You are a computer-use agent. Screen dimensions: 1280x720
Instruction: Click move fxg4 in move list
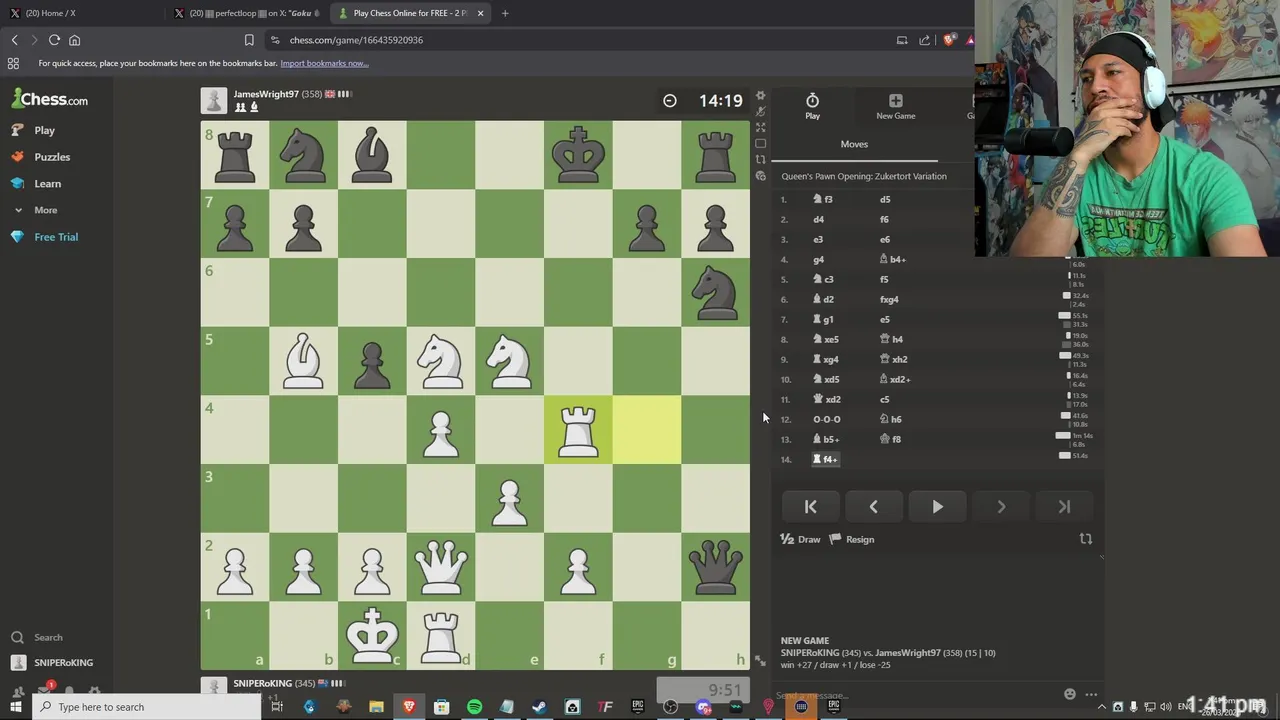point(889,299)
